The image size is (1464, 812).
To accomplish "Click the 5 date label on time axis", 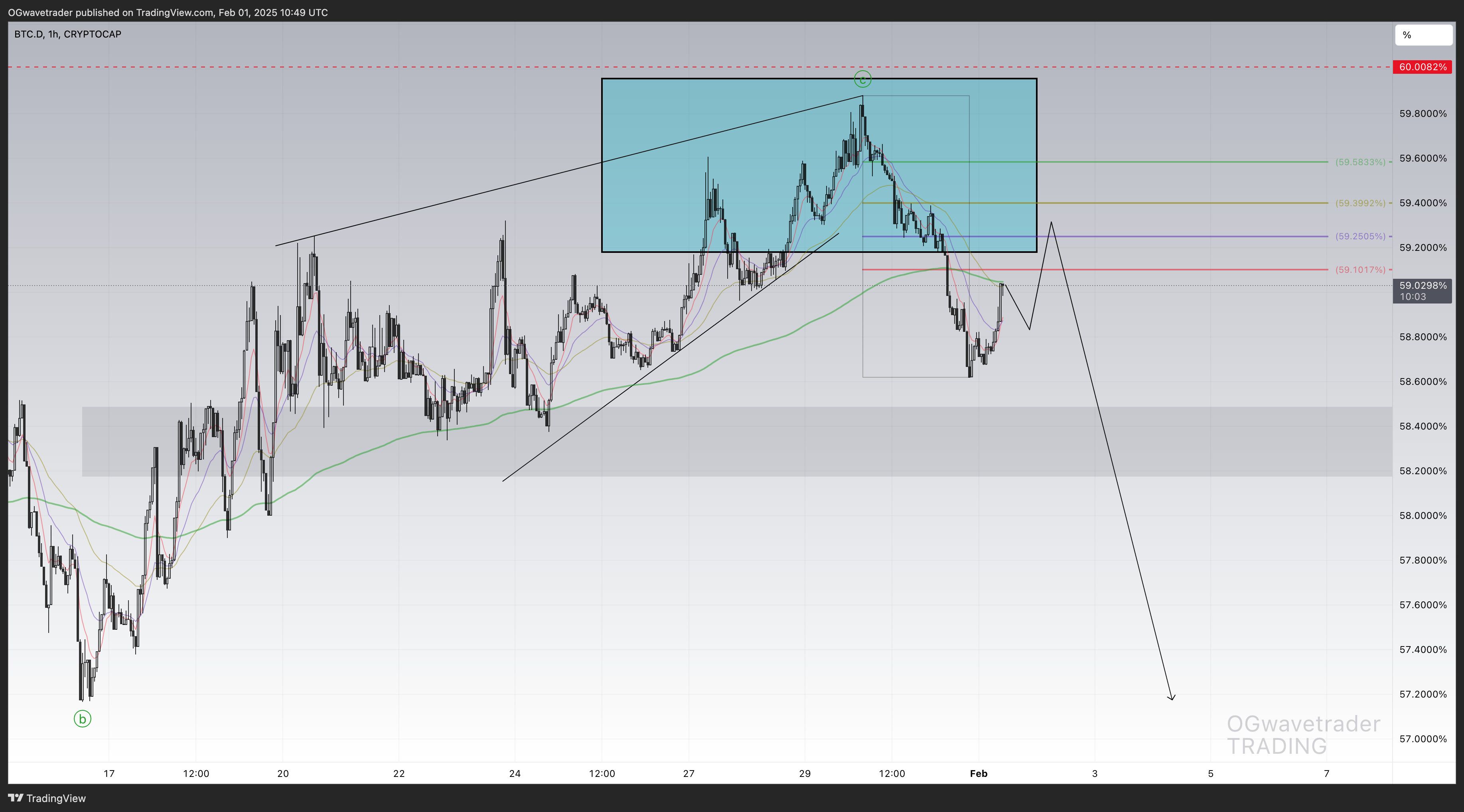I will (x=1211, y=773).
